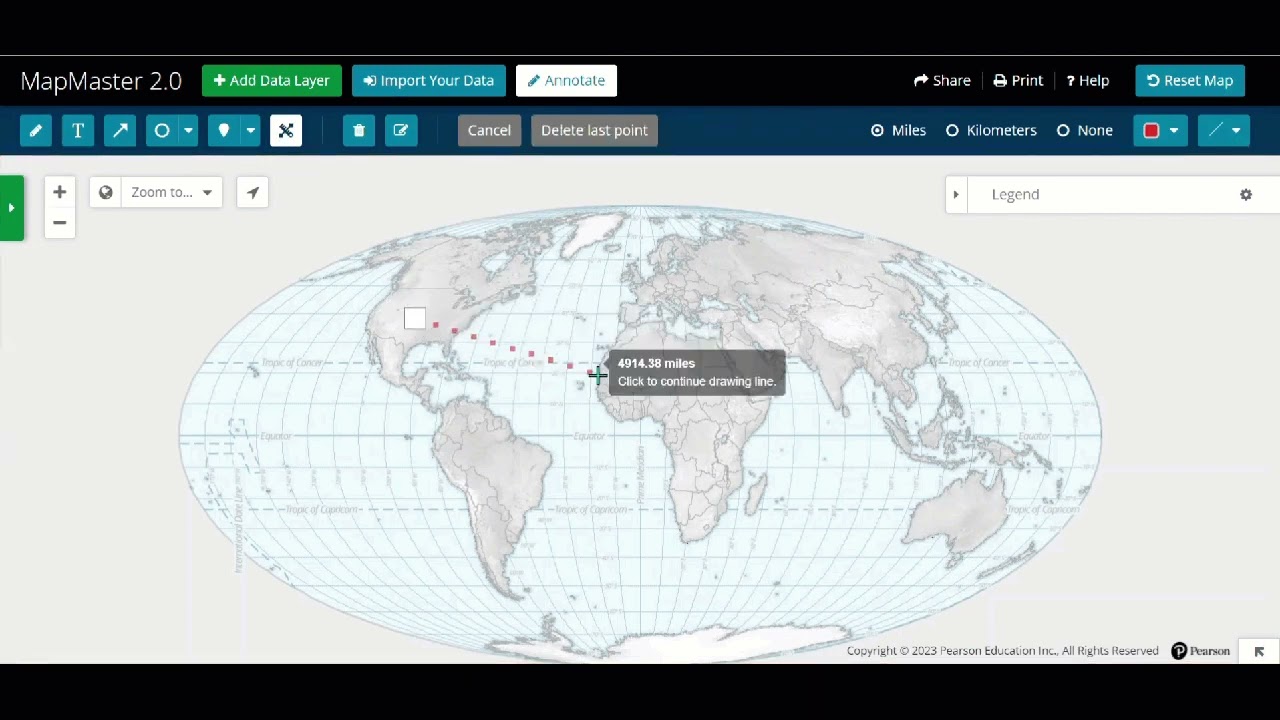
Task: Click Add Data Layer button
Action: click(272, 81)
